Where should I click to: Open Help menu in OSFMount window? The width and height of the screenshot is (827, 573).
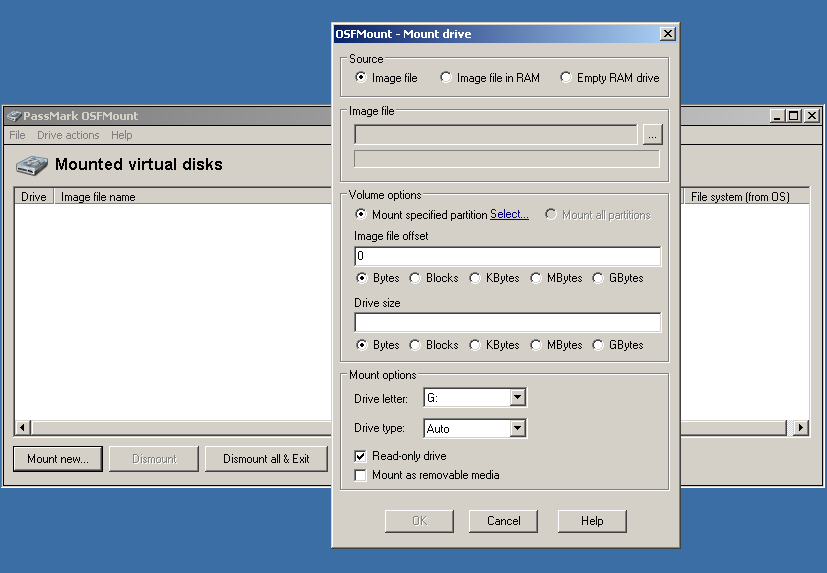[121, 135]
